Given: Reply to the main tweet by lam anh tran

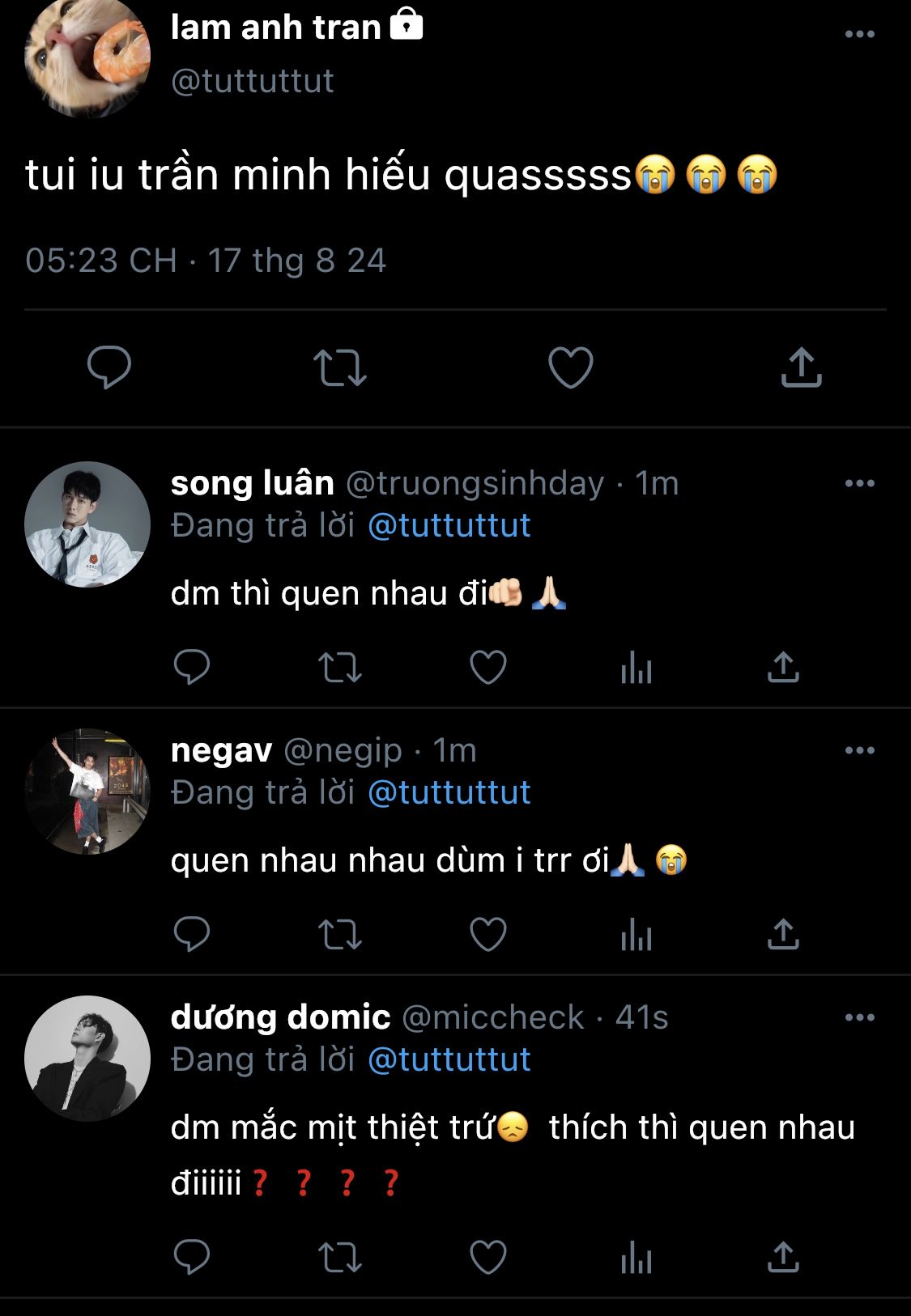Looking at the screenshot, I should [109, 367].
